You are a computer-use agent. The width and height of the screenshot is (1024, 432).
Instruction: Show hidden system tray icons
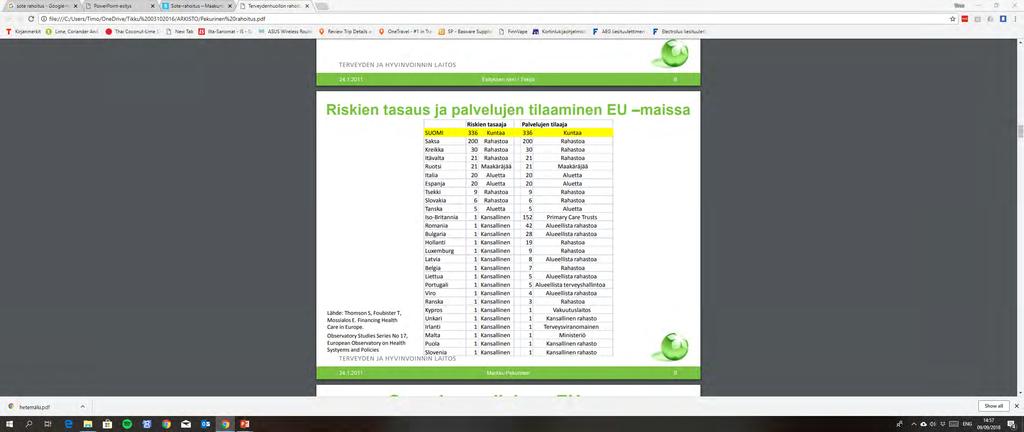(x=913, y=424)
